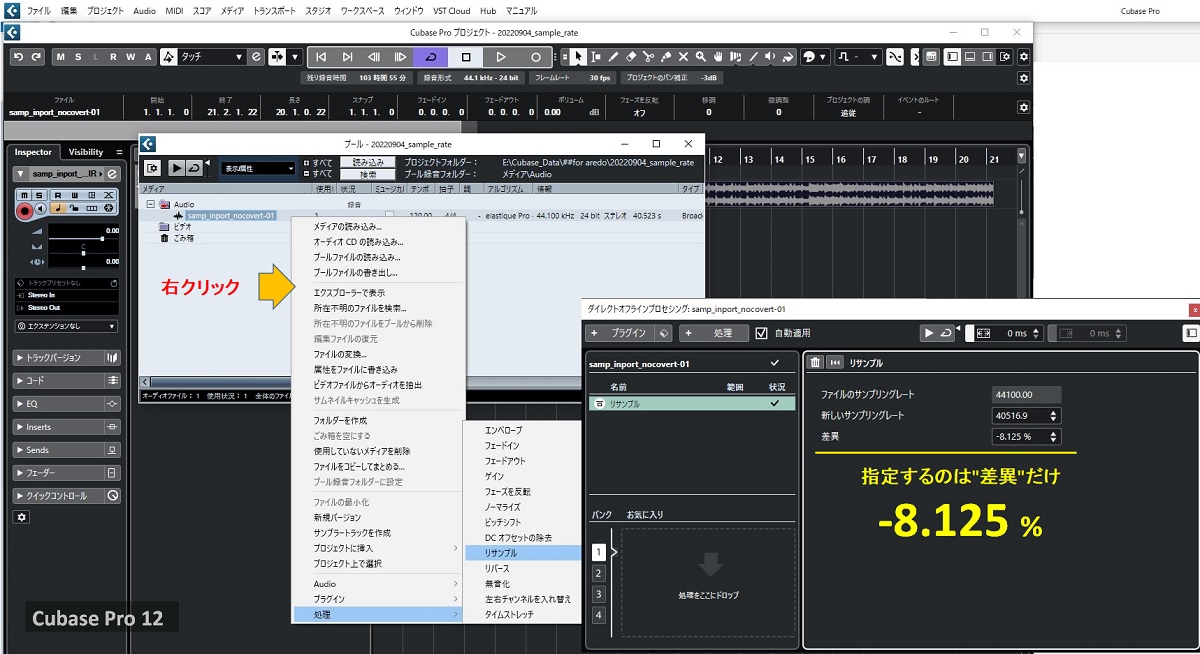
Task: Open the お気に入り favorites tab
Action: [x=644, y=514]
